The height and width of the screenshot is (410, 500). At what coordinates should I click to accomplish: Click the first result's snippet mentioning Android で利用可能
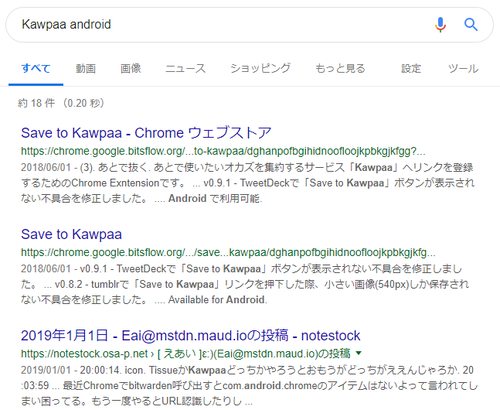pos(247,183)
